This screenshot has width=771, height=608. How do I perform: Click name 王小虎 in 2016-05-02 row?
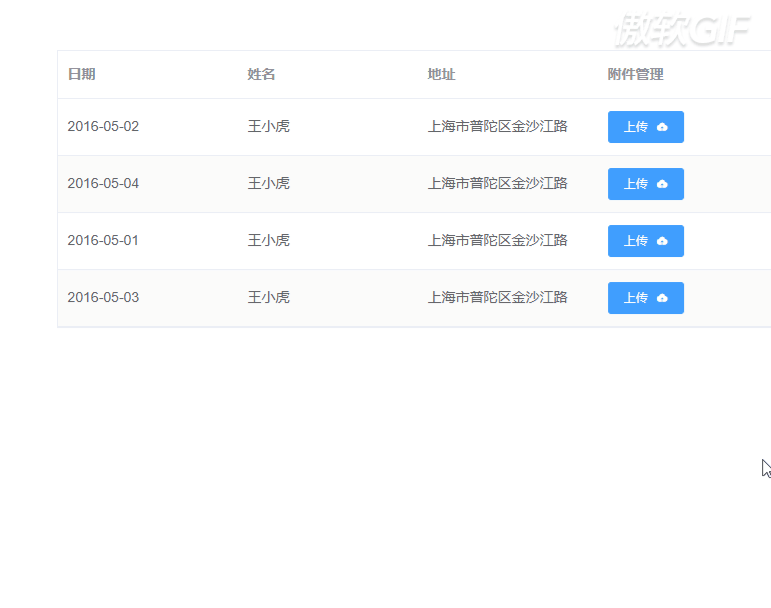[268, 126]
